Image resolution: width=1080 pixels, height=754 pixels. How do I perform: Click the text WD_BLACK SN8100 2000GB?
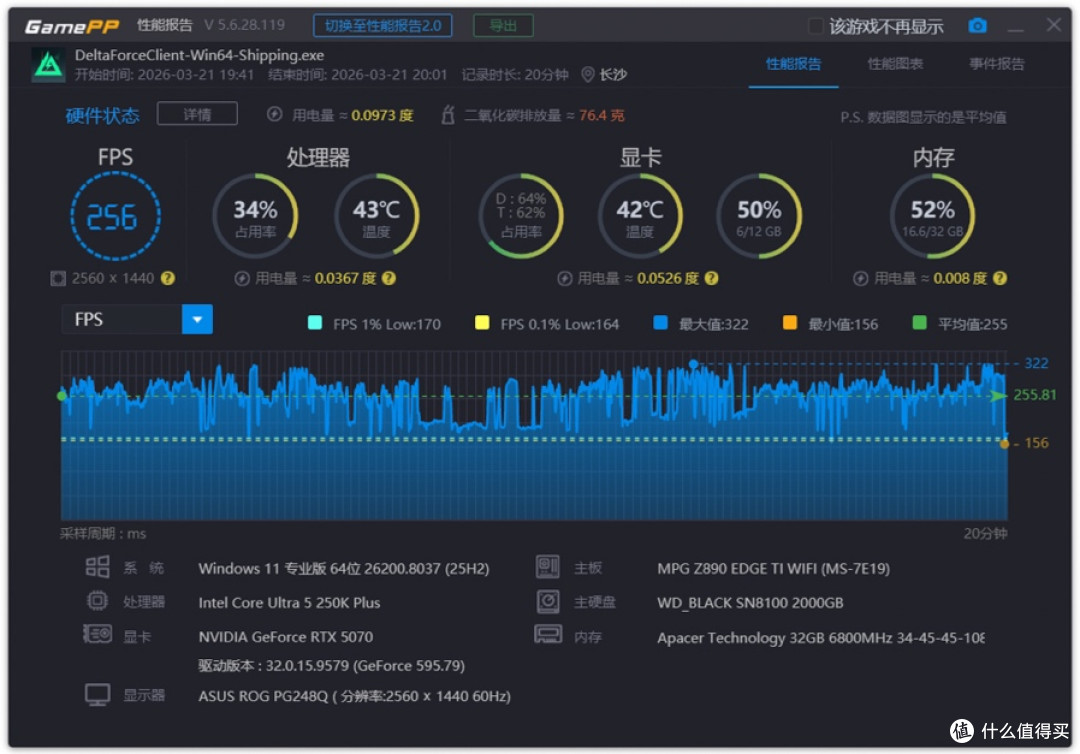(750, 603)
